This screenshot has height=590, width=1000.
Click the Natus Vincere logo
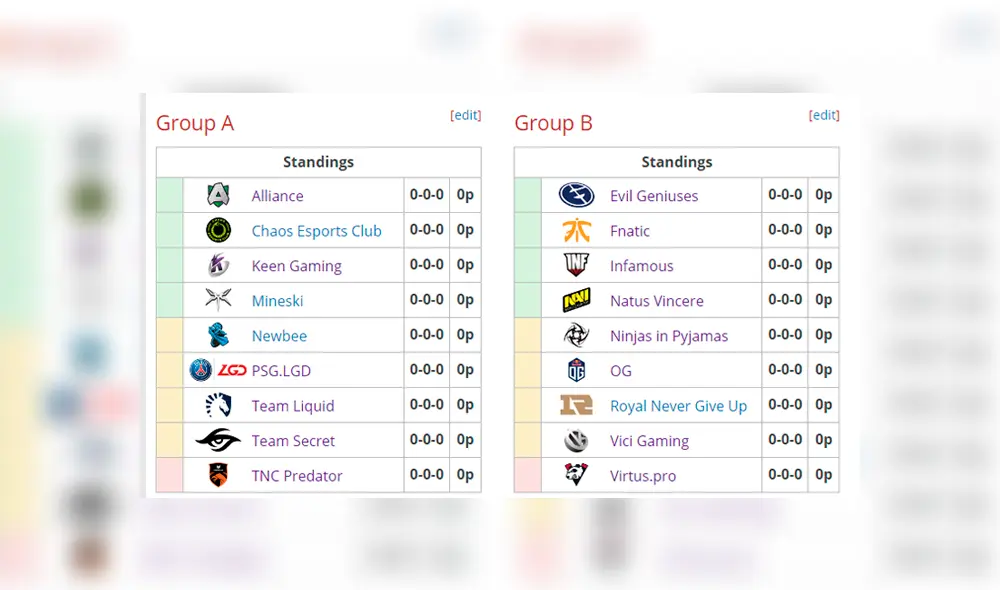click(575, 300)
